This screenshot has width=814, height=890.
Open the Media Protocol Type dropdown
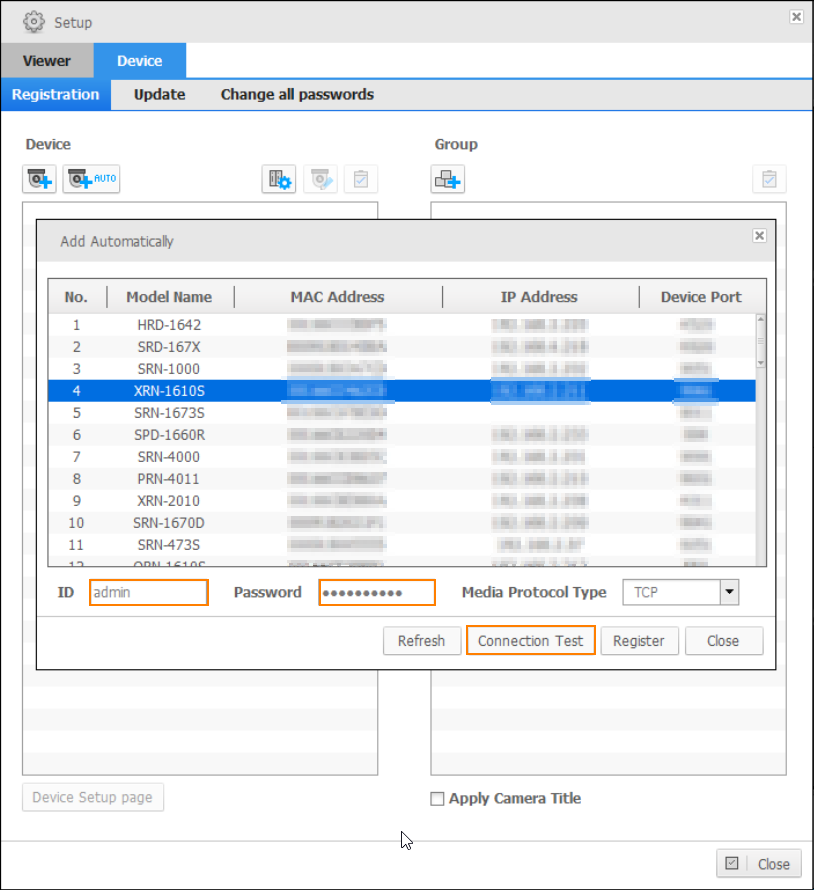[729, 592]
